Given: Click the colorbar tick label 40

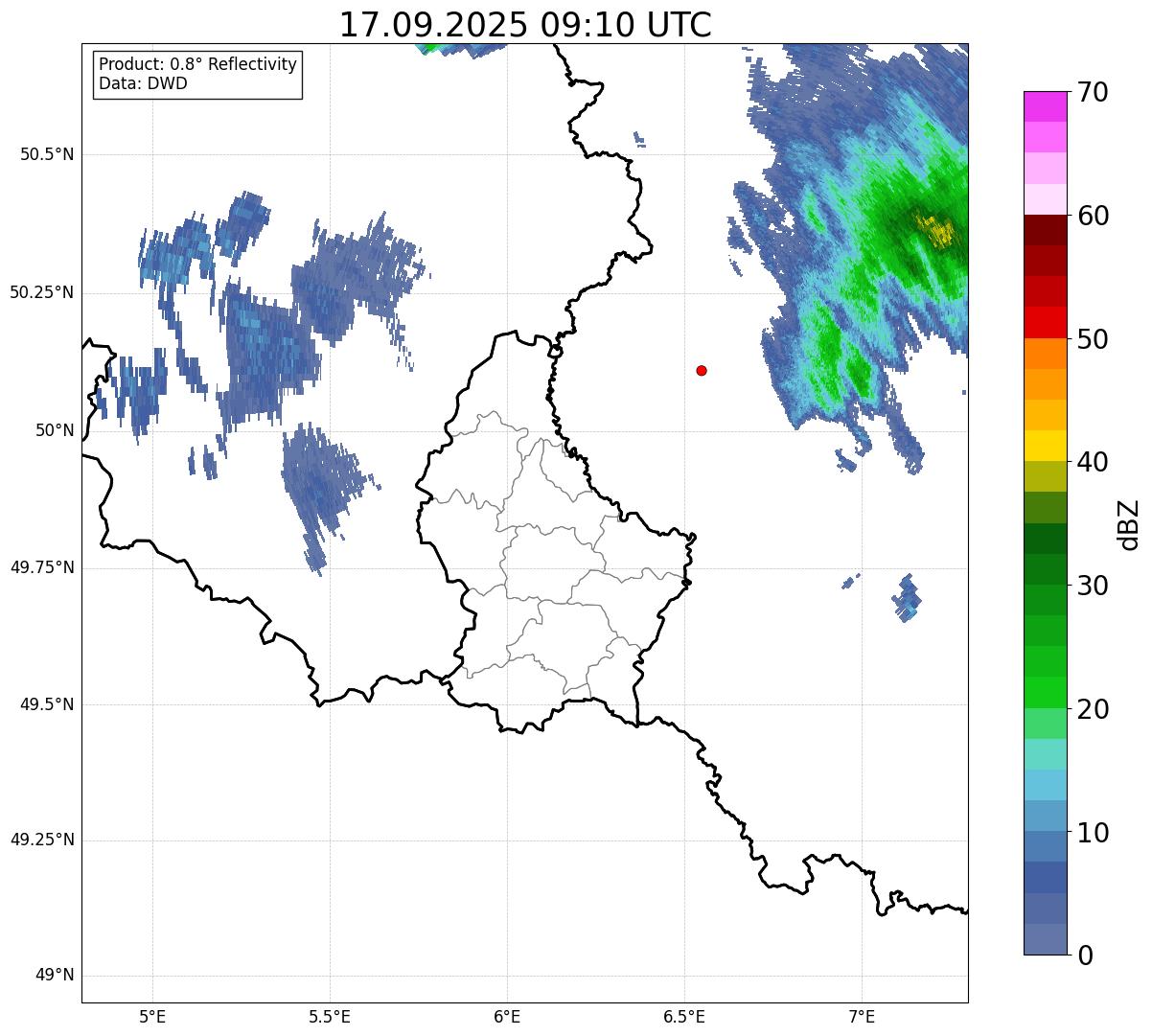Looking at the screenshot, I should click(x=1093, y=462).
